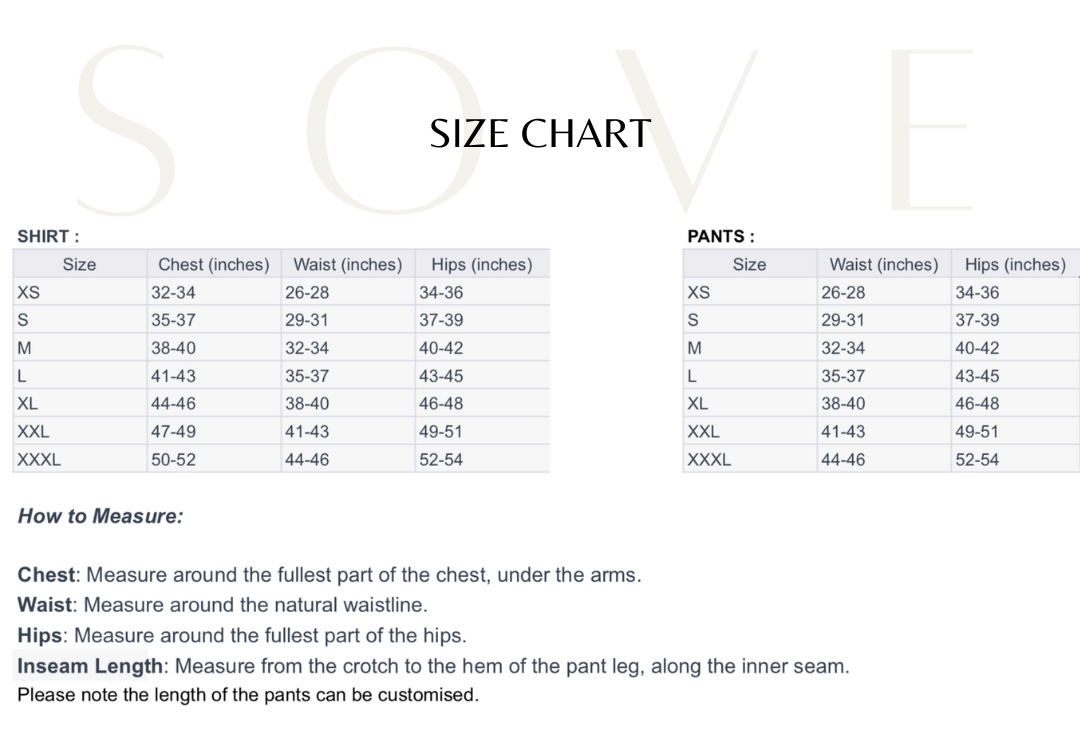Click the PANTS table label
The width and height of the screenshot is (1080, 756).
tap(720, 237)
